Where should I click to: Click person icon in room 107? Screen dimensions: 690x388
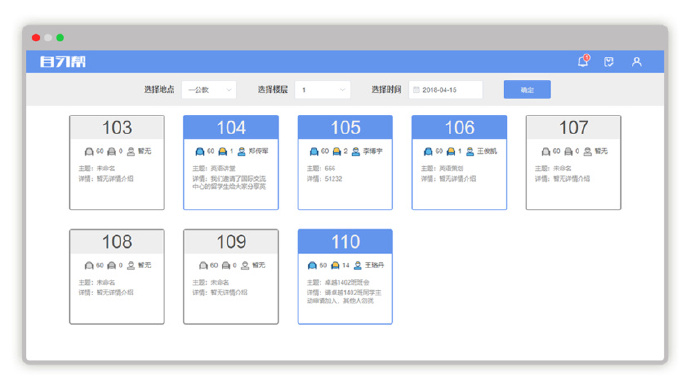click(587, 151)
